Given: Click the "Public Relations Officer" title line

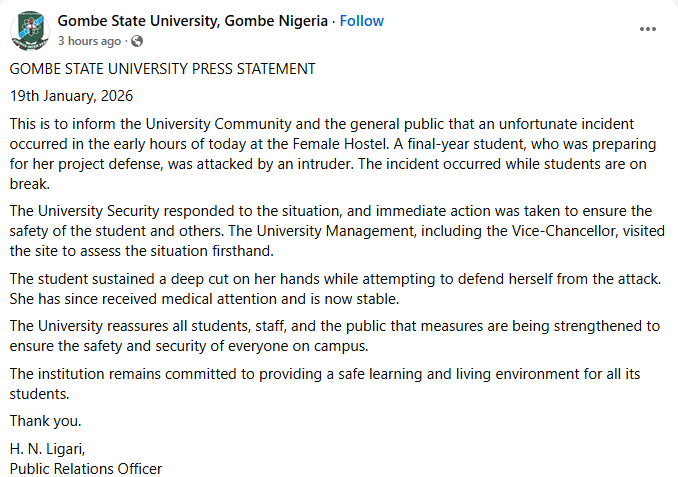Looking at the screenshot, I should [x=86, y=467].
